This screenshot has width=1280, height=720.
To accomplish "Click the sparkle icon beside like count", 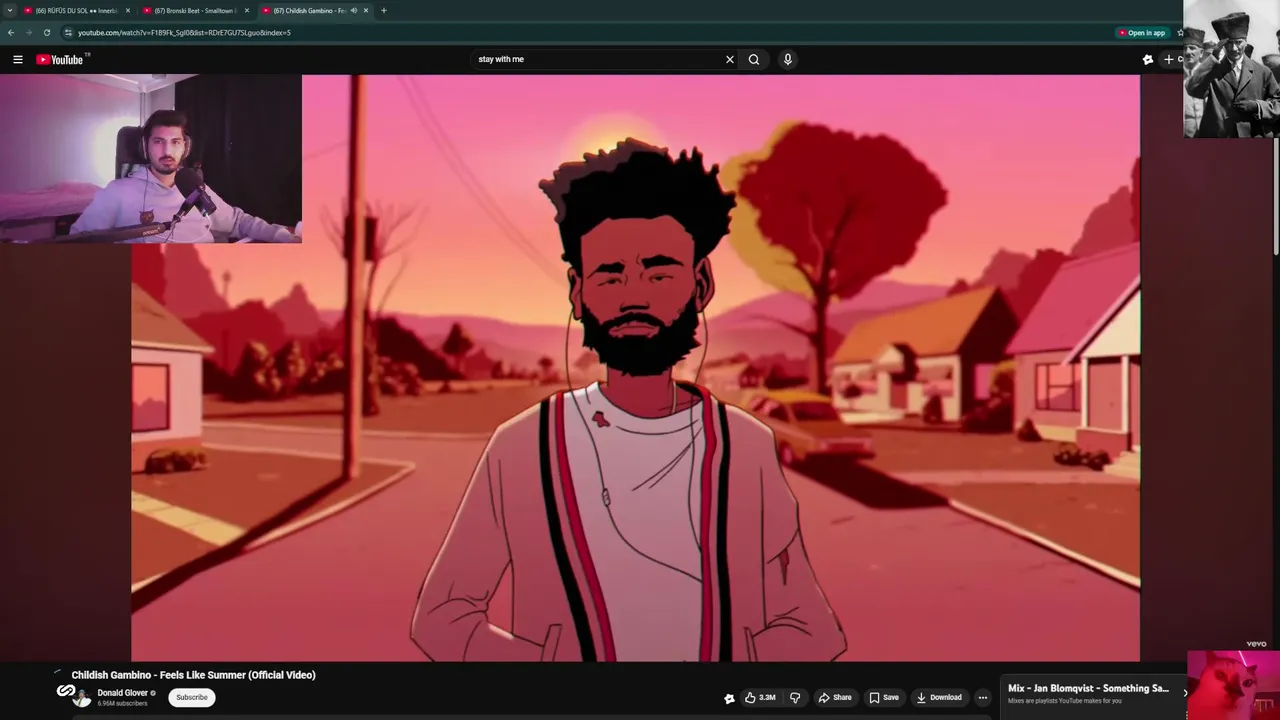I will (729, 698).
